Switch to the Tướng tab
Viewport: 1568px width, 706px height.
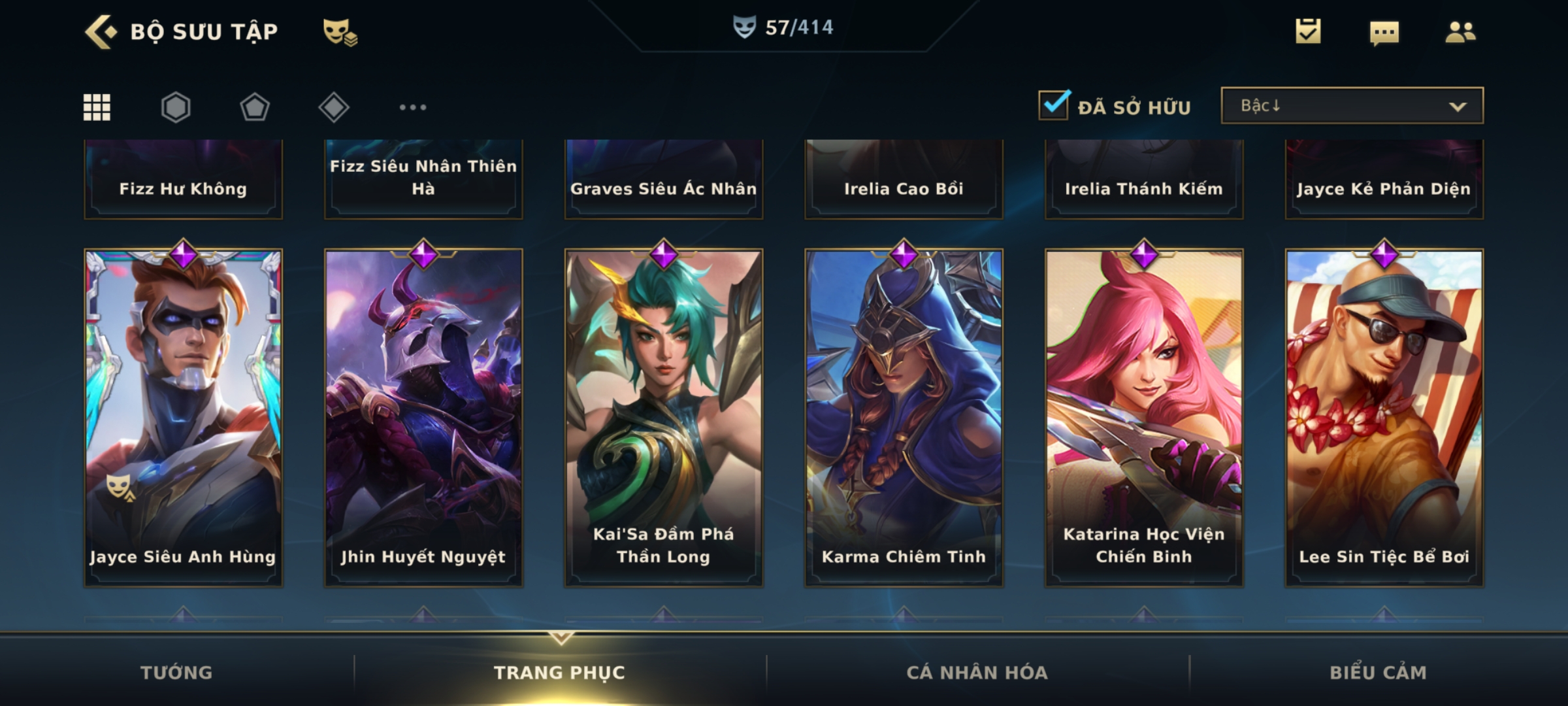point(176,673)
